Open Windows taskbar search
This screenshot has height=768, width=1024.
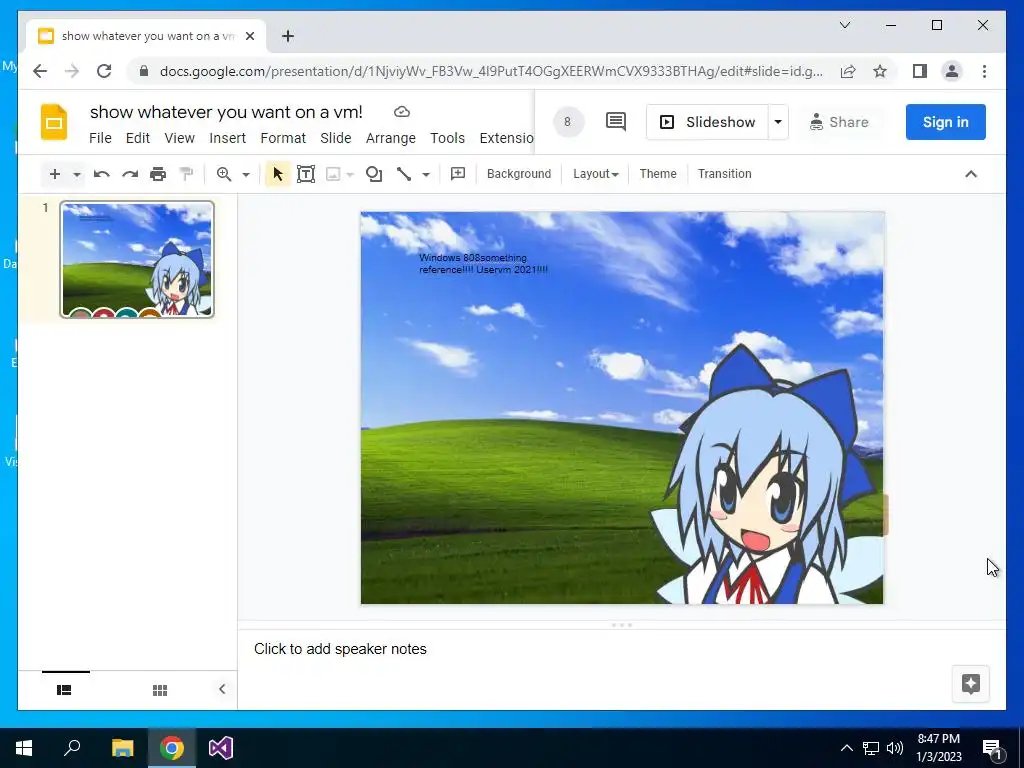coord(72,748)
